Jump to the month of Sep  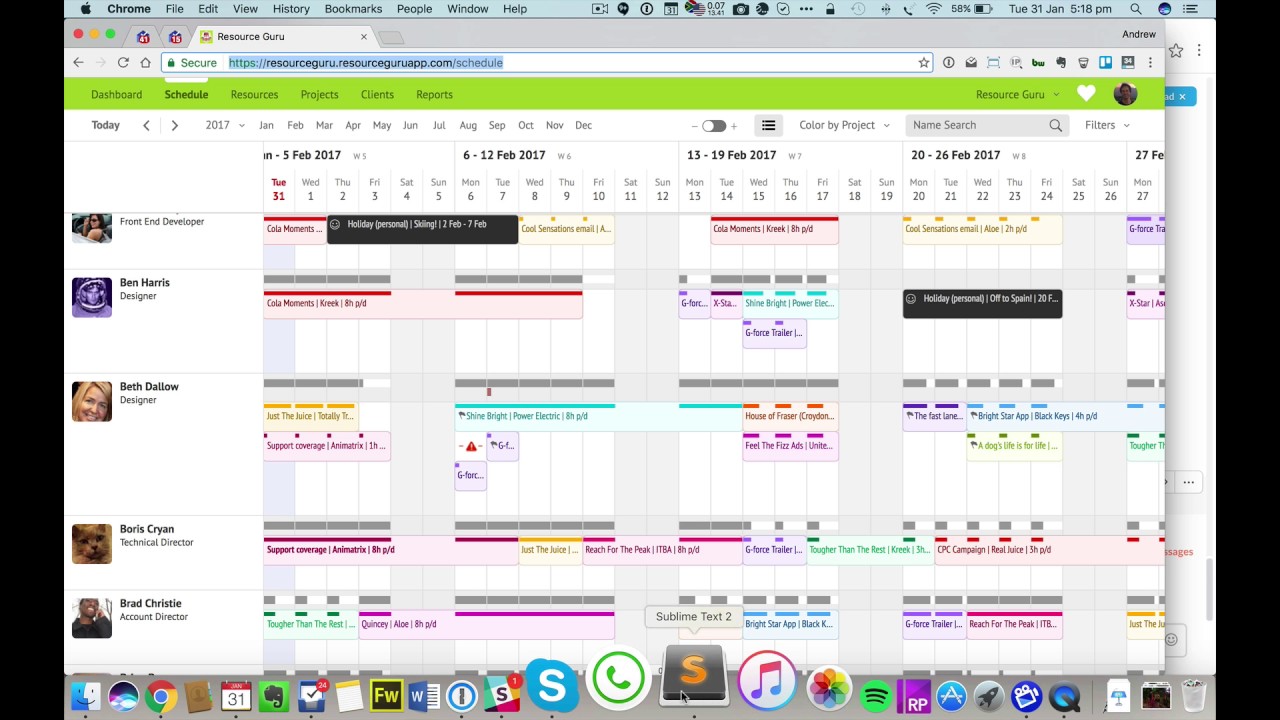pyautogui.click(x=497, y=125)
